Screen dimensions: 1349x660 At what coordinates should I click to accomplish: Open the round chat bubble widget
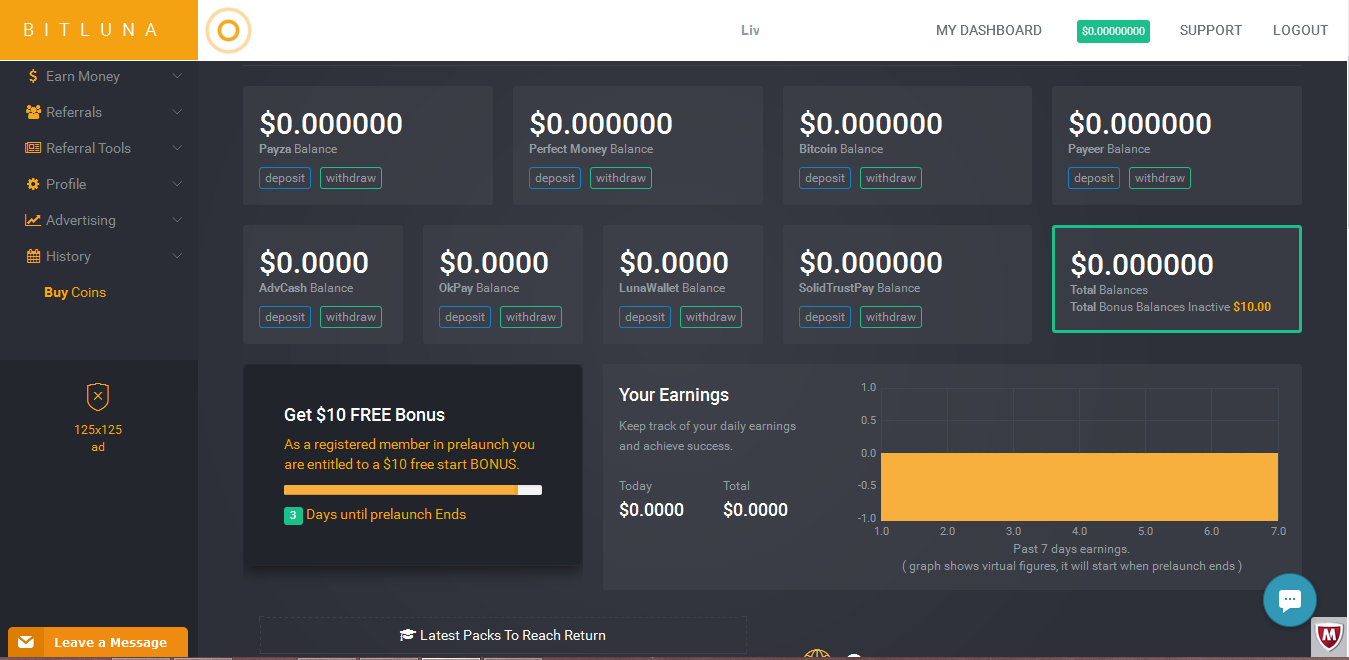tap(1290, 600)
